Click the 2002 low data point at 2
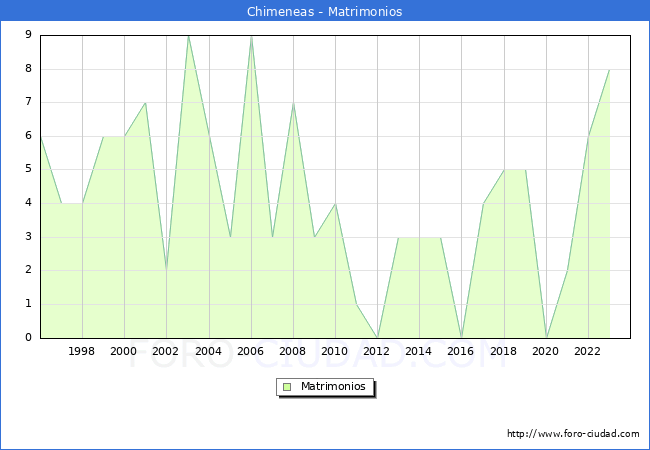Screen dimensions: 650x450 coord(167,270)
